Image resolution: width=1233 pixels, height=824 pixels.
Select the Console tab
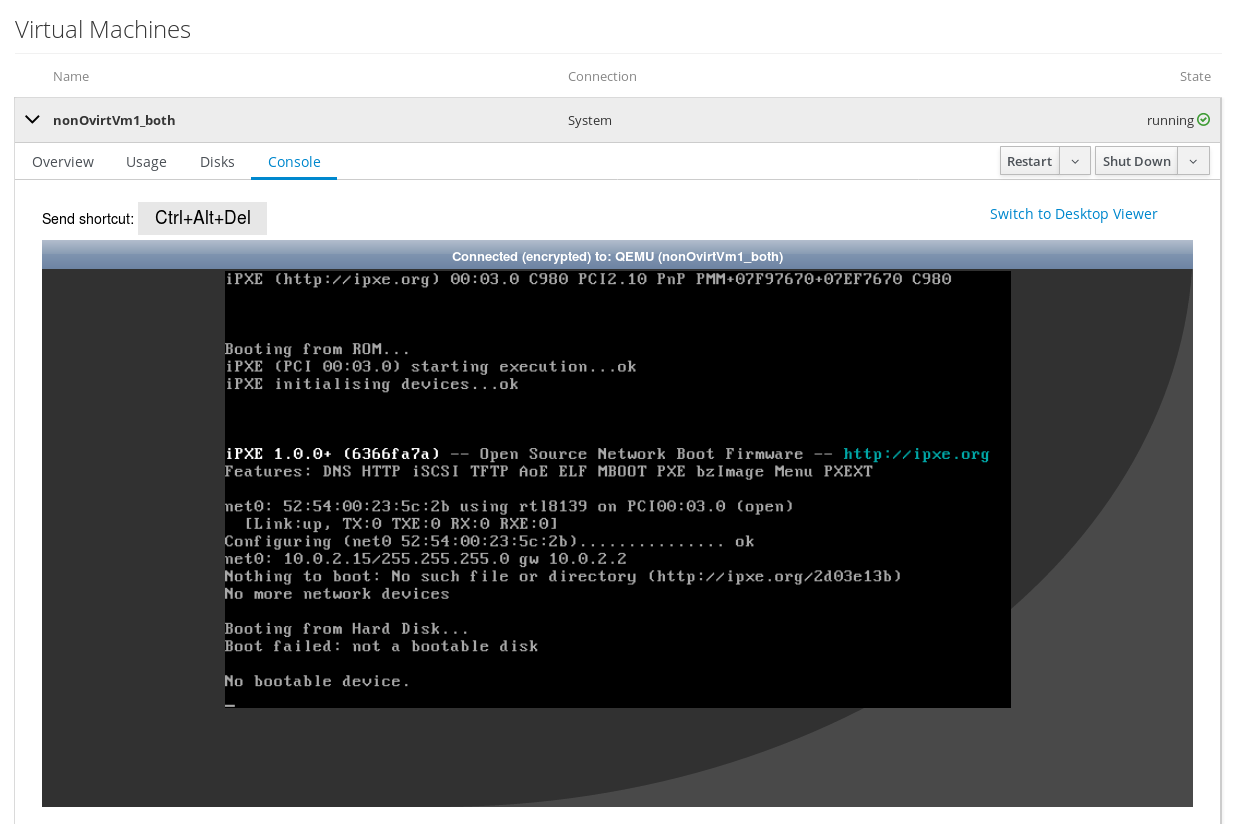(x=294, y=162)
